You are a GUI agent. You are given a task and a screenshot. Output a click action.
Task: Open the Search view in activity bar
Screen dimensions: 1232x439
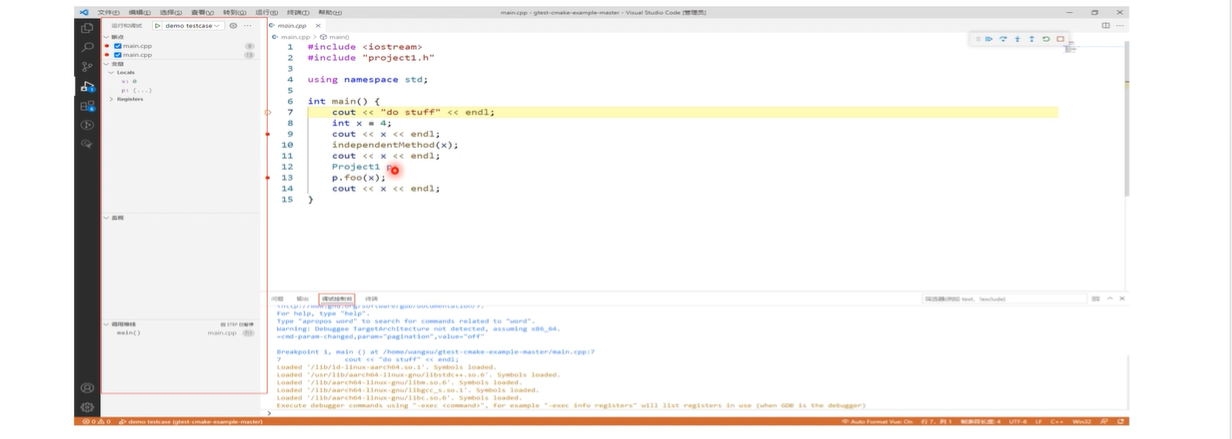pyautogui.click(x=87, y=47)
